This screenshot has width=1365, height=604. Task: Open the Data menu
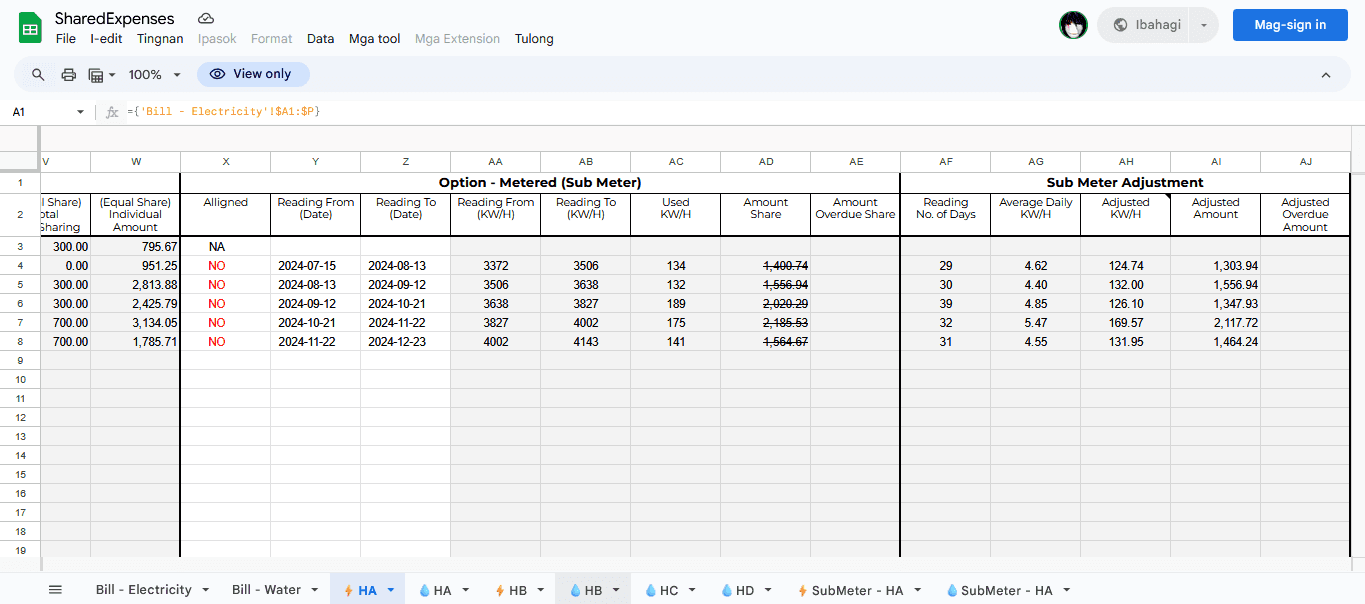click(320, 39)
